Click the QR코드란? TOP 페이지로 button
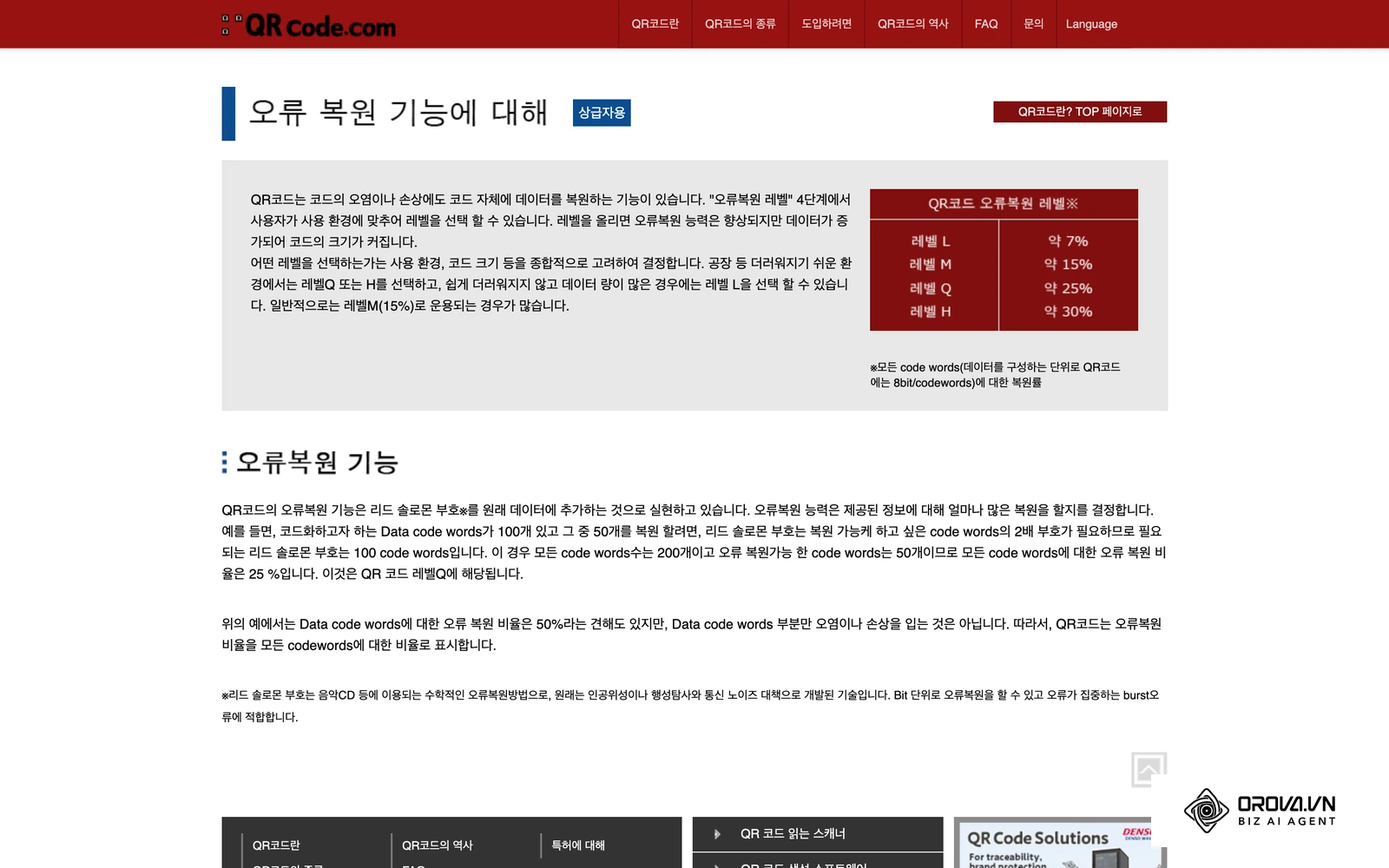1389x868 pixels. (x=1080, y=112)
